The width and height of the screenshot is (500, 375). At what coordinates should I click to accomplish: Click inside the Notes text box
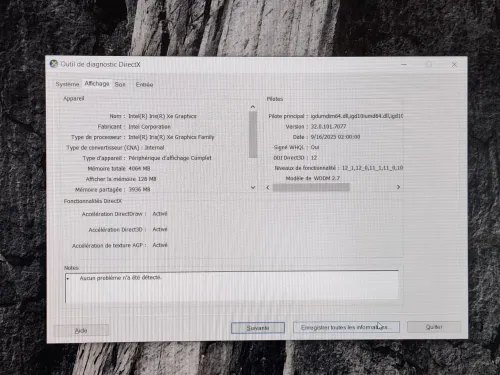232,287
